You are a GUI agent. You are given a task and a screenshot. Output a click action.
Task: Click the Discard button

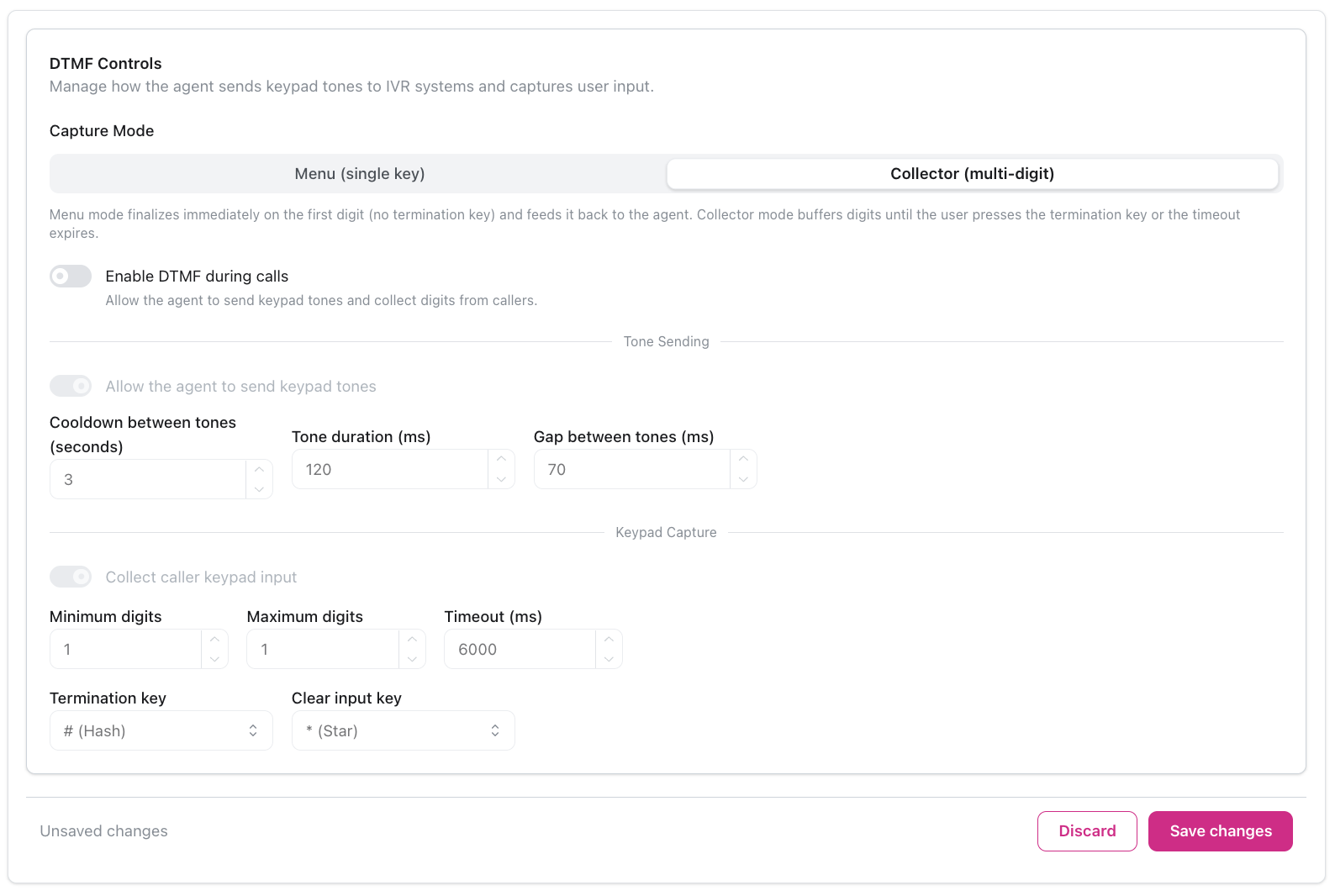pyautogui.click(x=1087, y=831)
